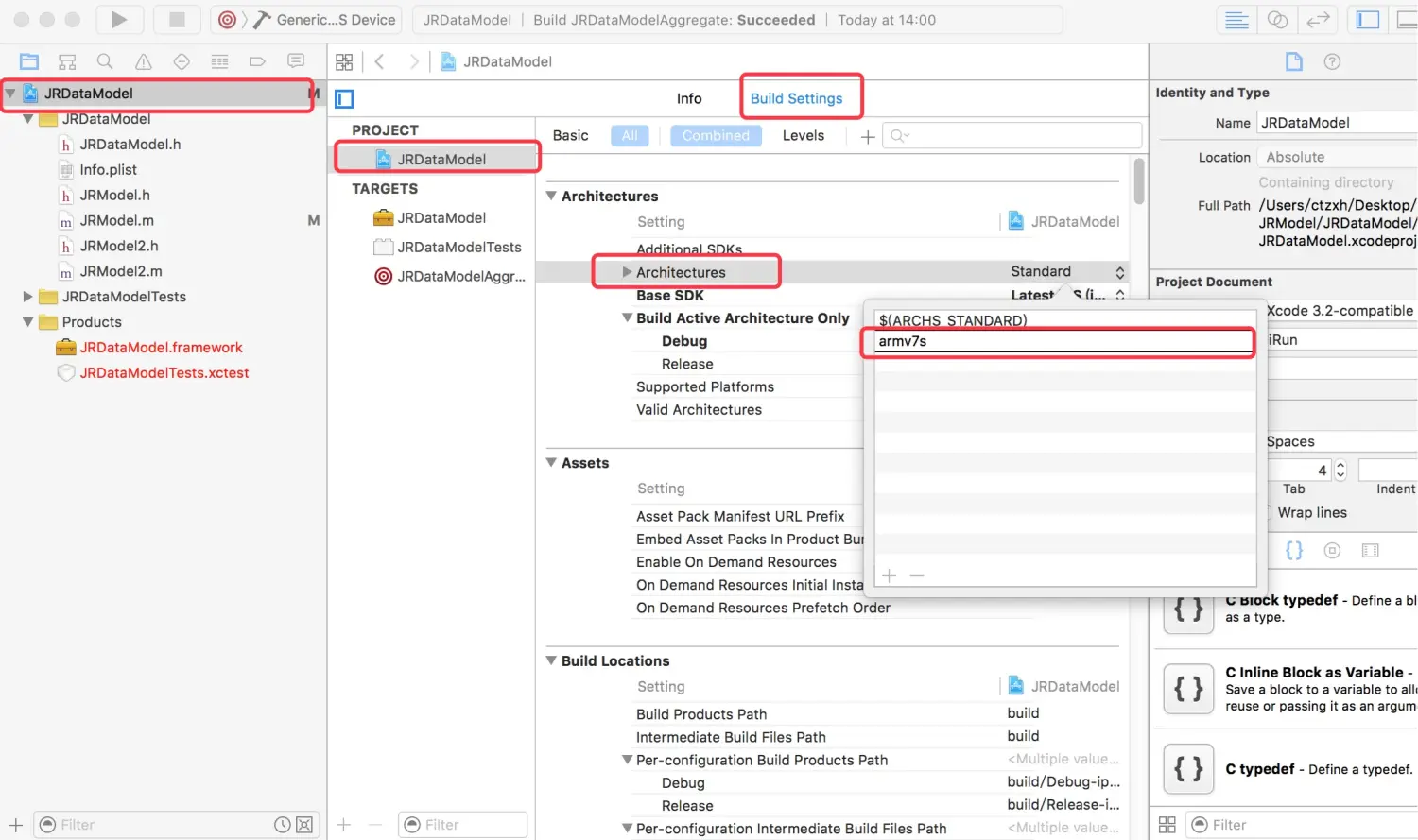Open JRModel.m in the navigator
The width and height of the screenshot is (1418, 840).
[x=117, y=220]
